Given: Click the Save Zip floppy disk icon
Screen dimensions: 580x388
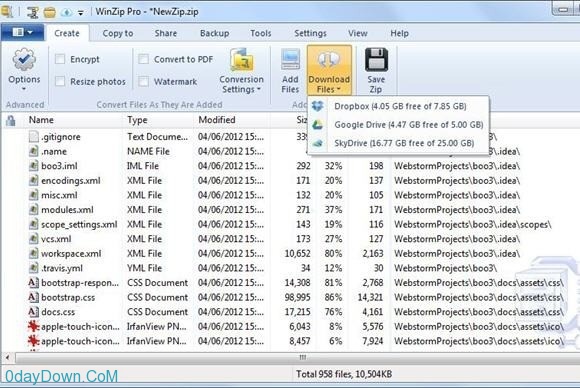Looking at the screenshot, I should point(376,60).
